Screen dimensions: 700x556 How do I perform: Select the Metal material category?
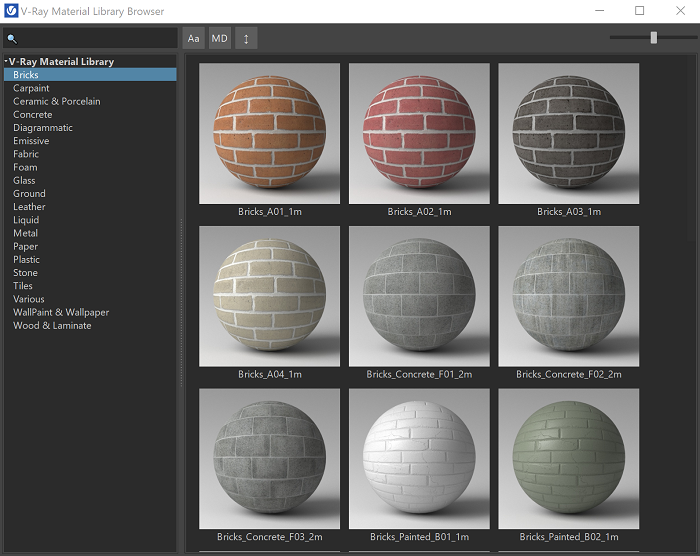coord(25,233)
